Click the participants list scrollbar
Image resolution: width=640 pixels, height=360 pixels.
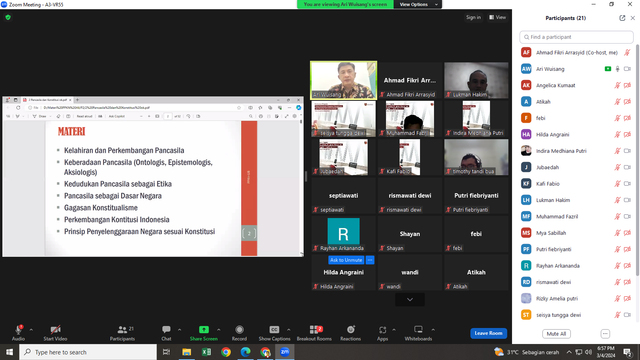pos(637,159)
